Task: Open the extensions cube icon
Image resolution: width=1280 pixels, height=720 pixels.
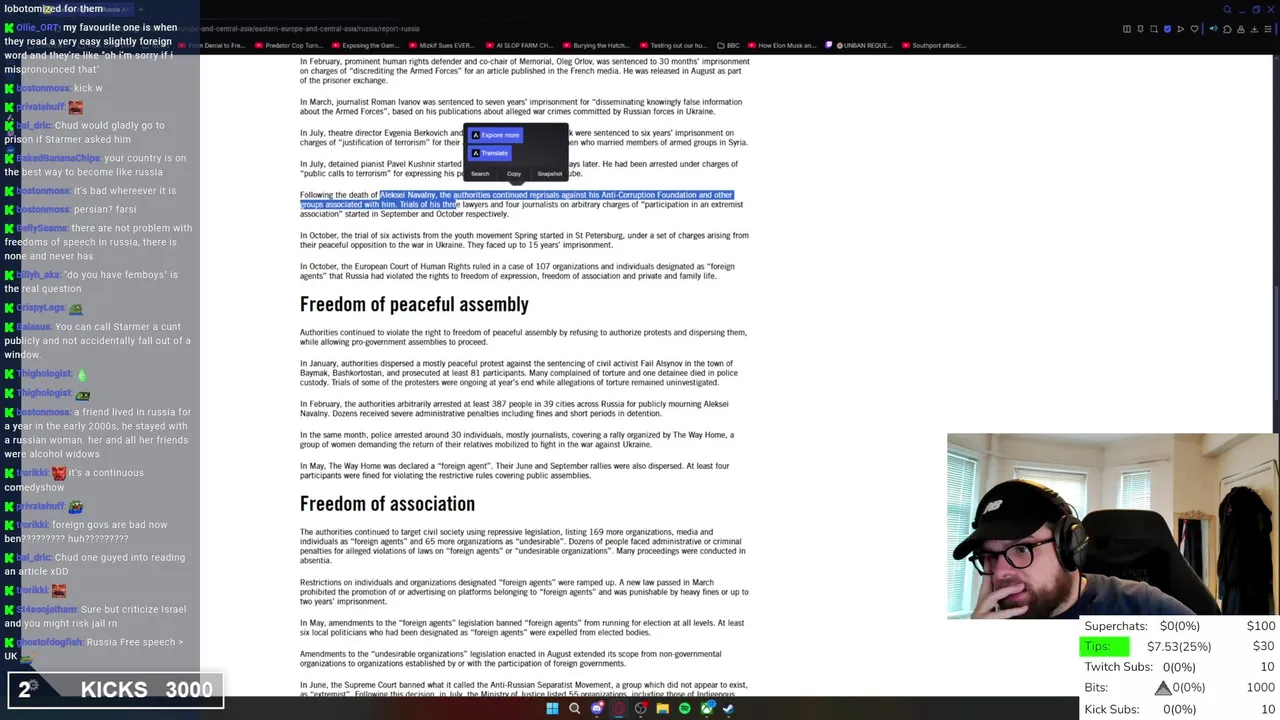Action: click(1227, 29)
